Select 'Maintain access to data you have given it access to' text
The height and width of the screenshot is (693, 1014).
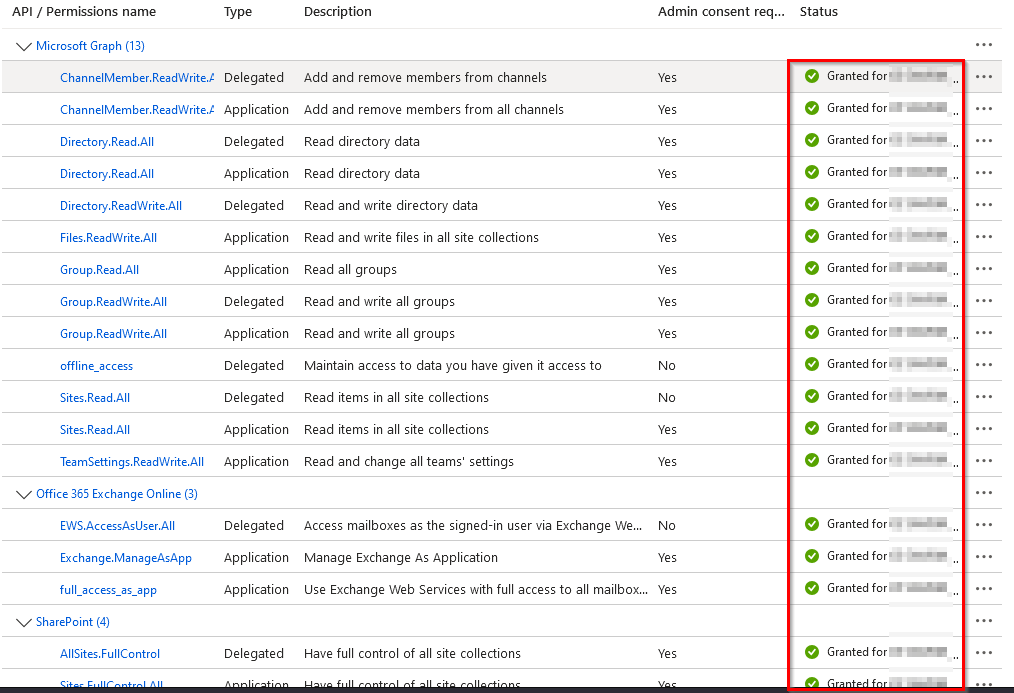(x=453, y=365)
